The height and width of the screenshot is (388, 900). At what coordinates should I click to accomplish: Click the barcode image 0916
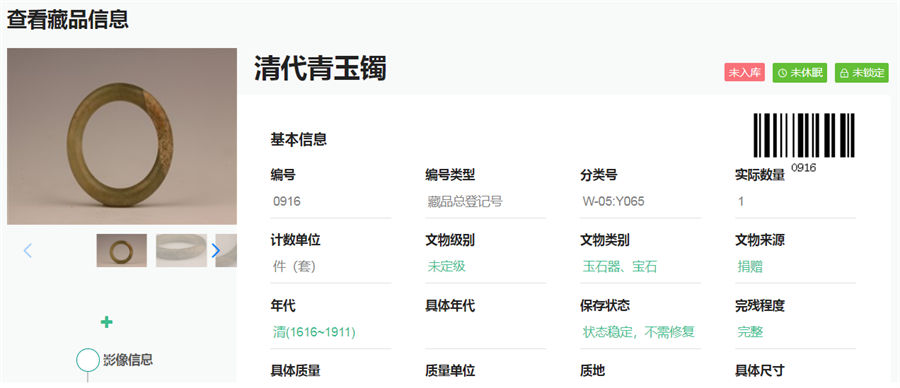804,135
